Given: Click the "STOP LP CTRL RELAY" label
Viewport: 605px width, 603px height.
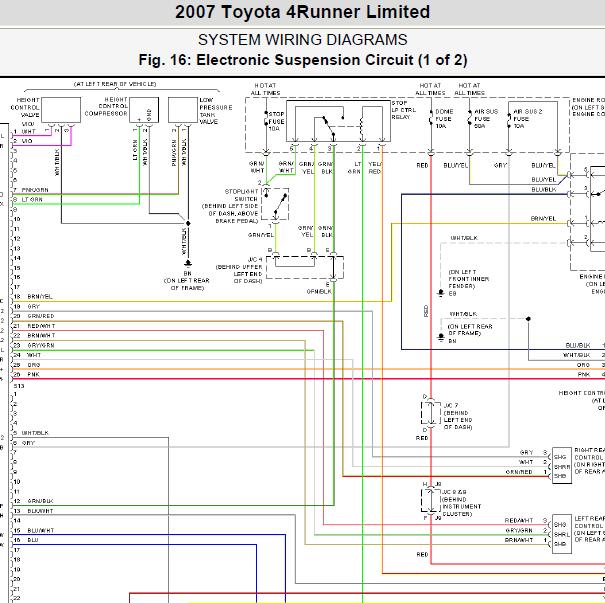Looking at the screenshot, I should [404, 110].
